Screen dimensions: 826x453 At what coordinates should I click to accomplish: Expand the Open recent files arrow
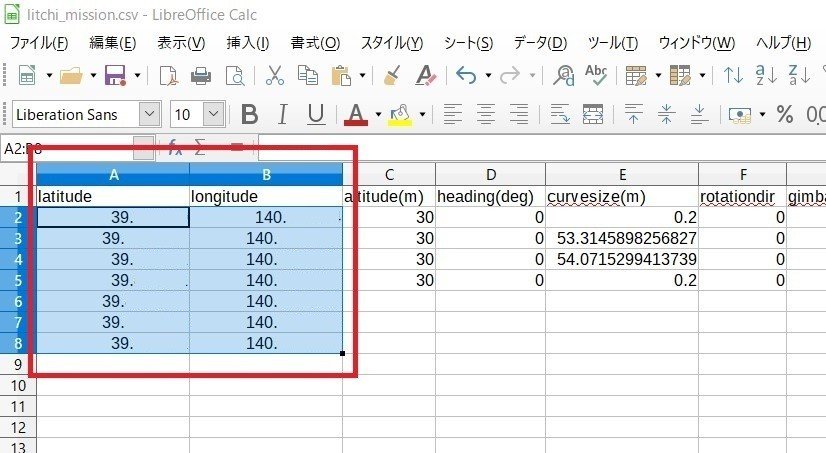pos(93,75)
